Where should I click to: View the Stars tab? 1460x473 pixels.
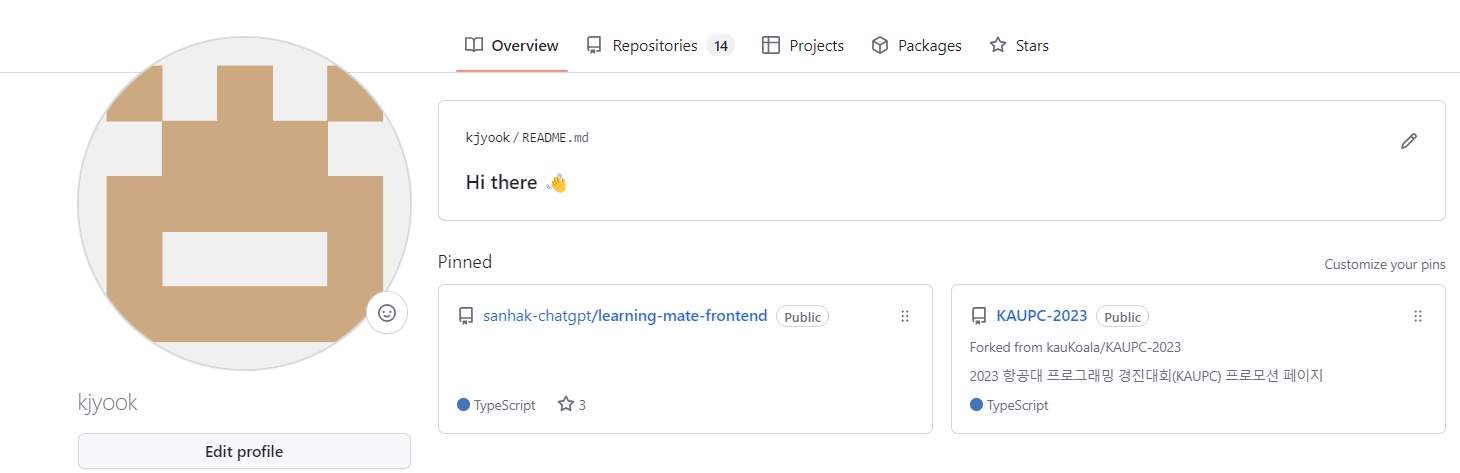(x=1019, y=45)
